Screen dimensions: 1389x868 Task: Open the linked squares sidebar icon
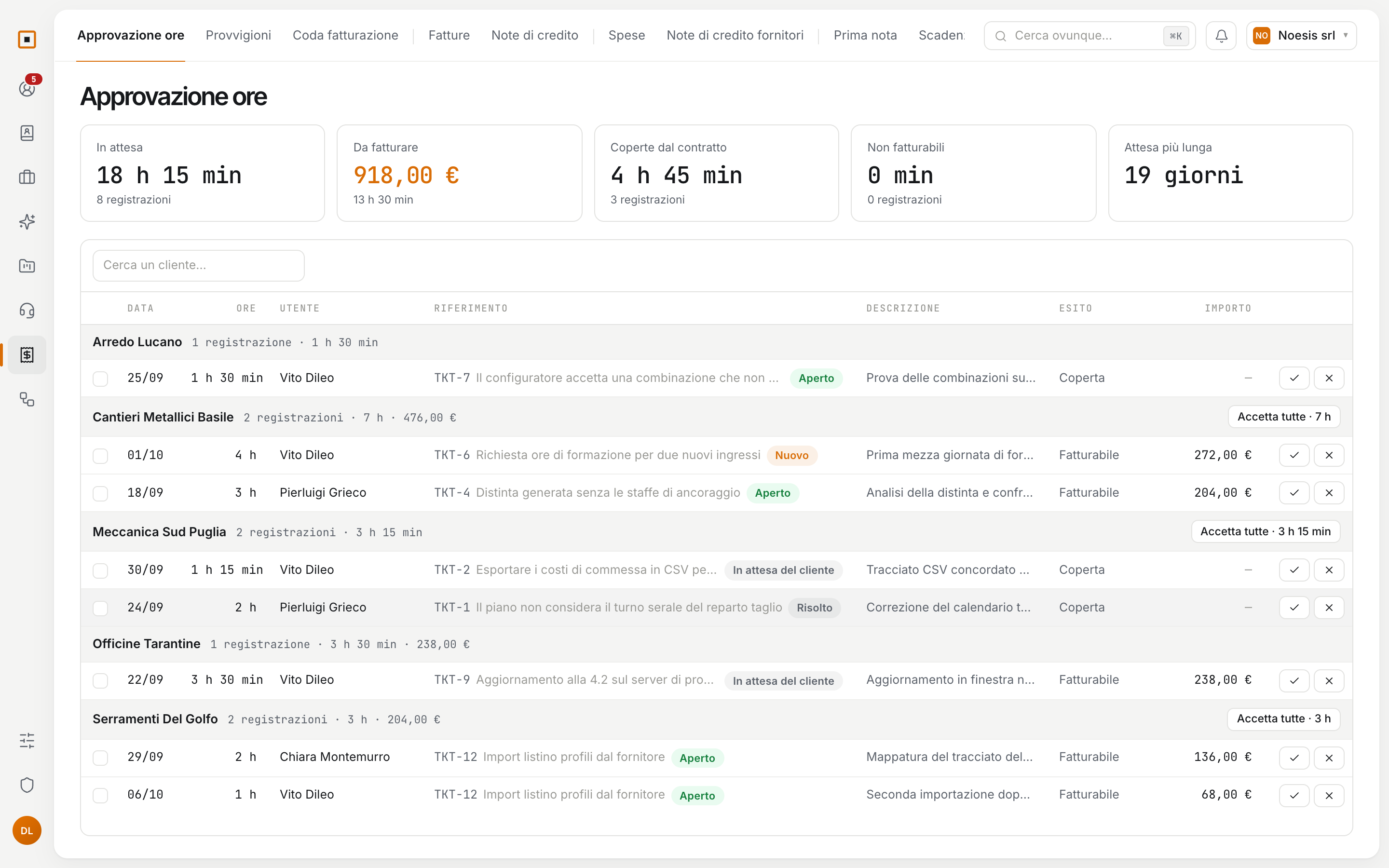pos(27,399)
